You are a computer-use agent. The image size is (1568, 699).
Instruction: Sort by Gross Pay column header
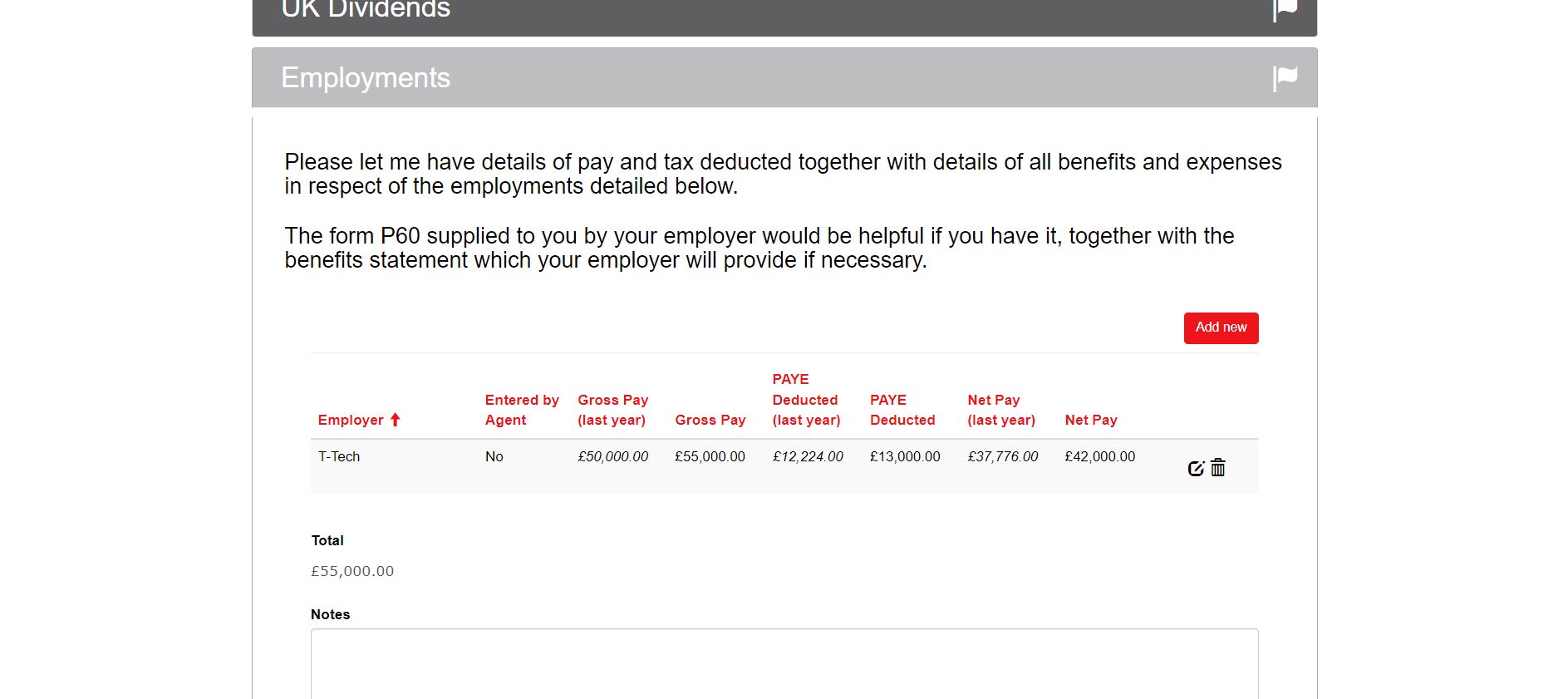710,420
